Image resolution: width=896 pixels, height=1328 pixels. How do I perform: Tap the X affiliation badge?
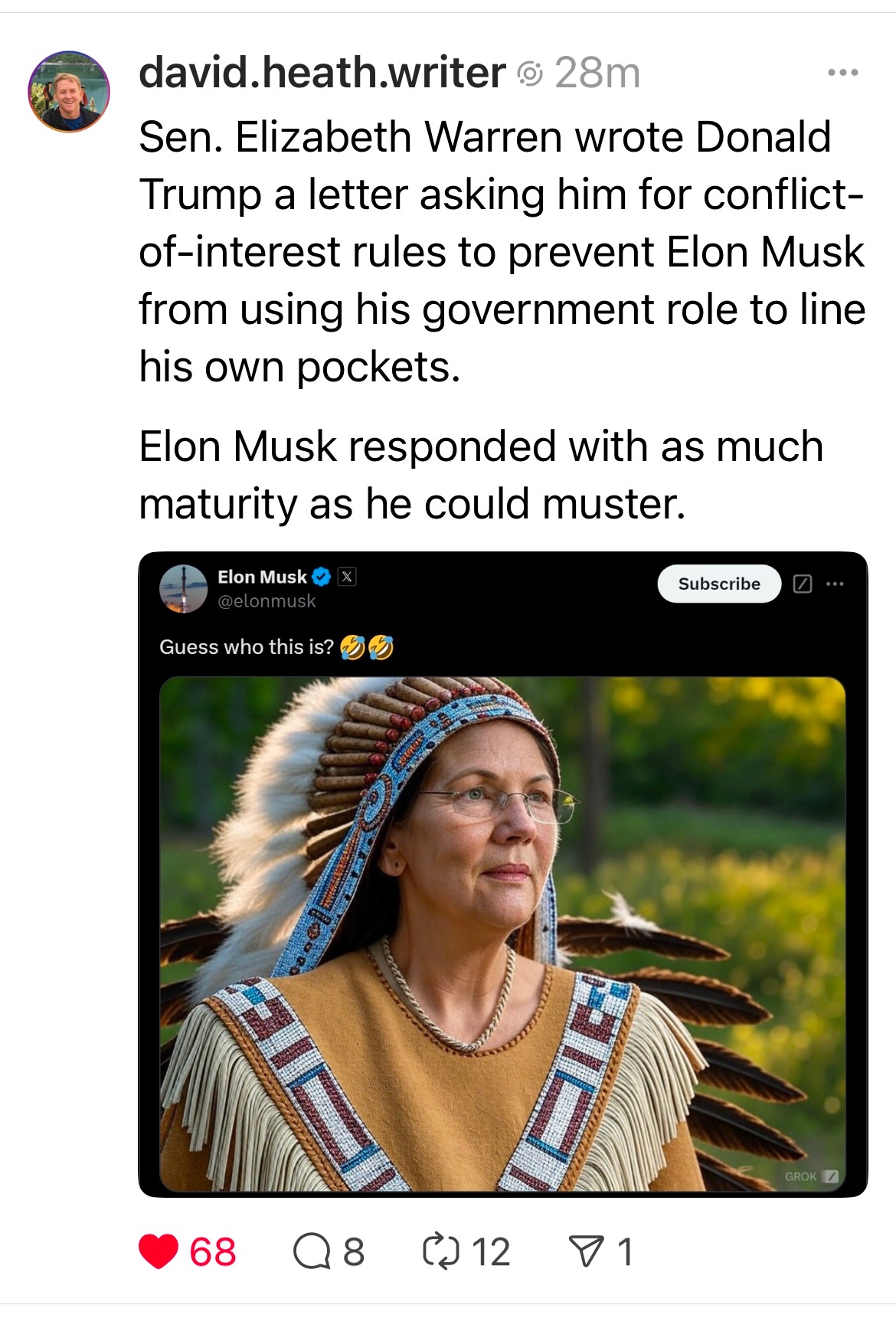pos(347,577)
